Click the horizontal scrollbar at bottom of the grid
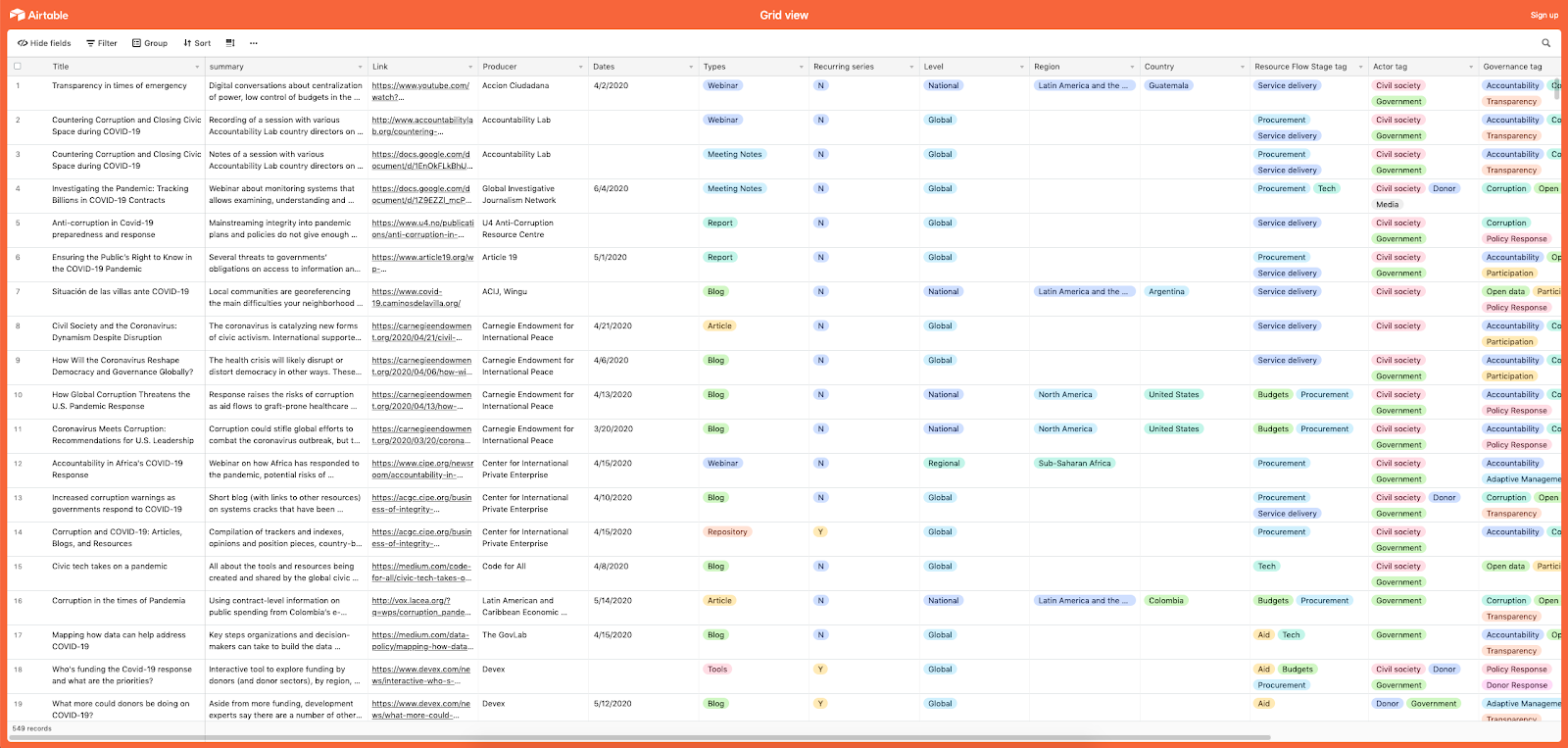The width and height of the screenshot is (1568, 748). tap(640, 737)
